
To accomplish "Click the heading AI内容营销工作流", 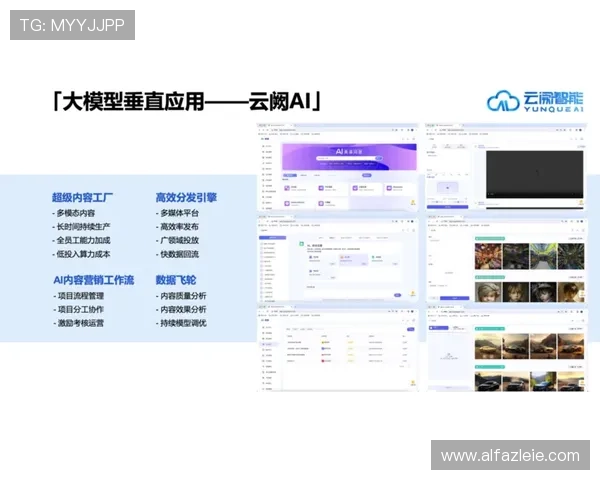I will click(94, 280).
